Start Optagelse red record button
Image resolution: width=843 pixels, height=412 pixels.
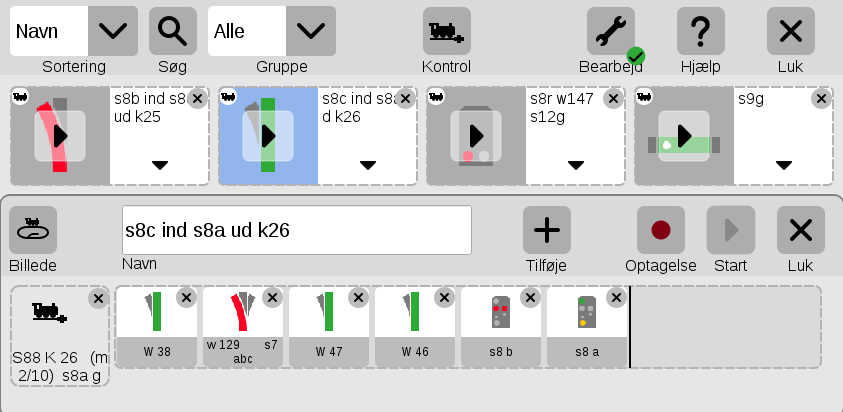point(661,230)
